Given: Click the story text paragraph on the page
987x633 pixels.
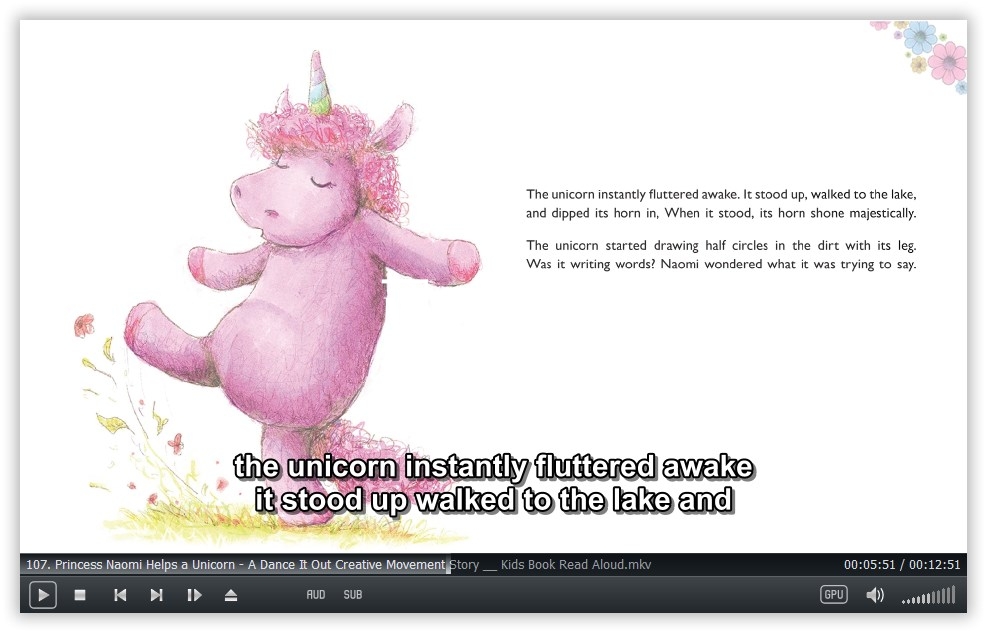Looking at the screenshot, I should coord(720,228).
